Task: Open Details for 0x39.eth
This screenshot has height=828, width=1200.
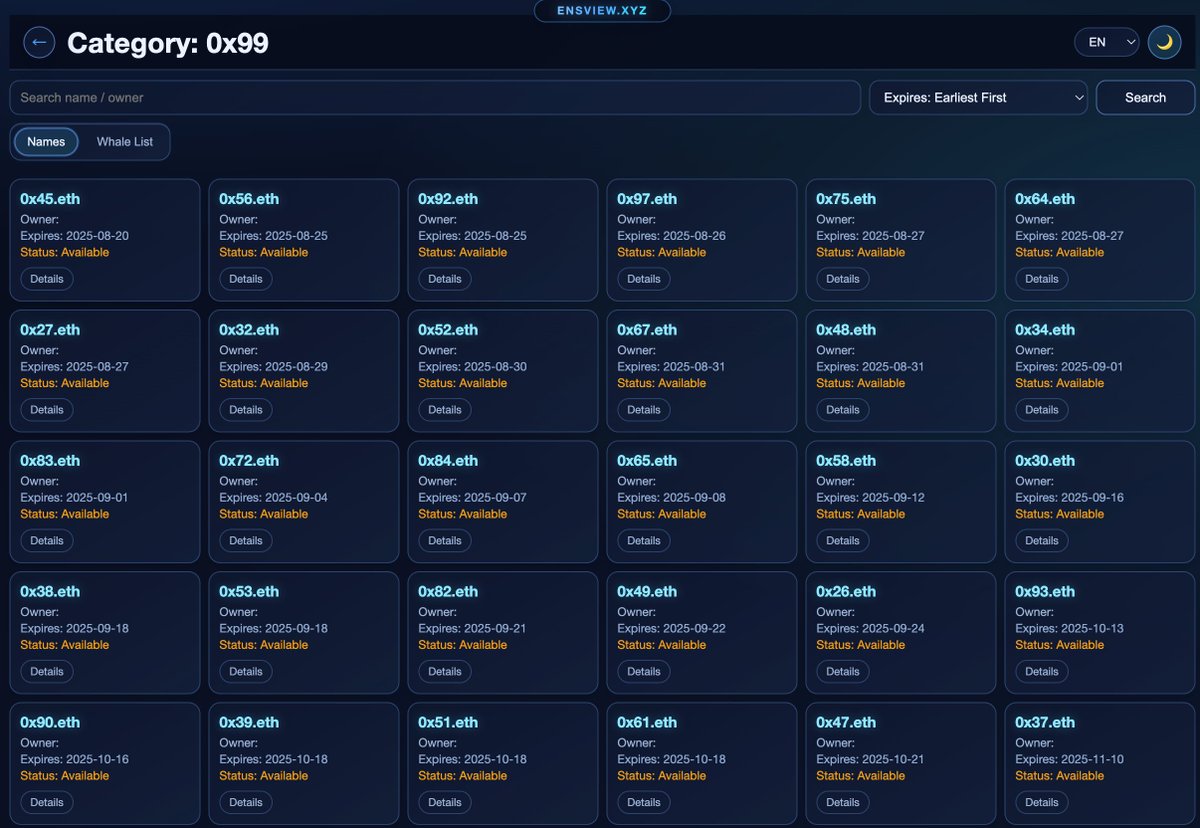Action: (246, 803)
